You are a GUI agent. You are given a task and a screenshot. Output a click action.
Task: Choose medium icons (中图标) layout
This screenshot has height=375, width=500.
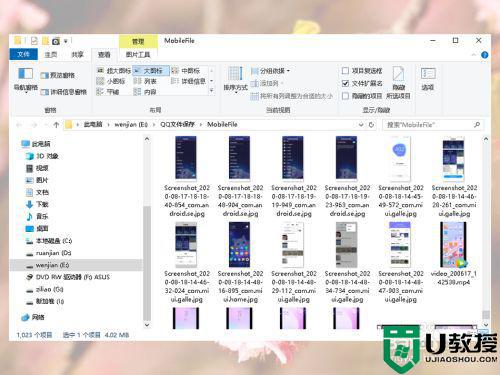click(186, 71)
